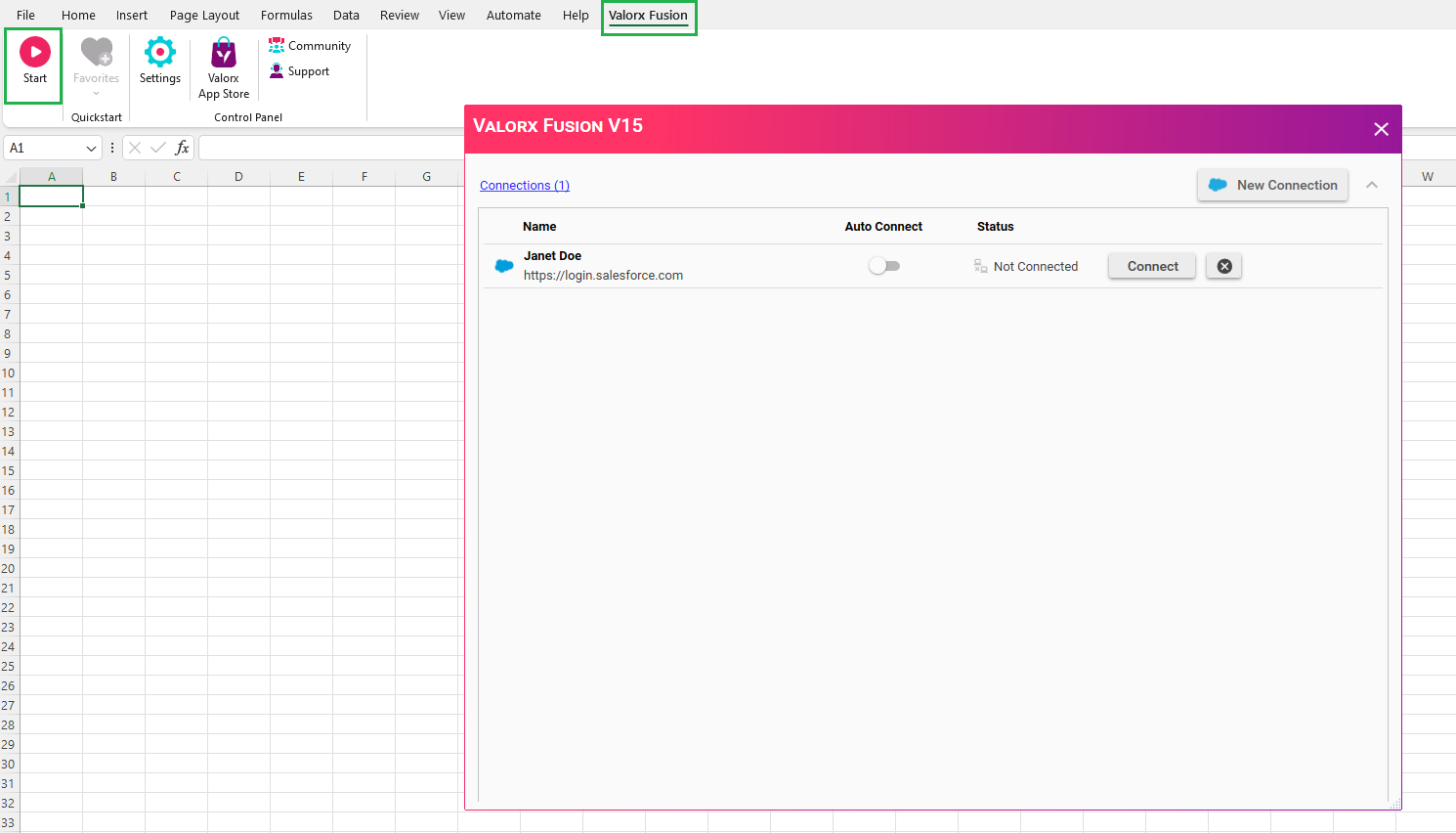This screenshot has width=1456, height=833.
Task: Click the Favorites heart icon
Action: 95,54
